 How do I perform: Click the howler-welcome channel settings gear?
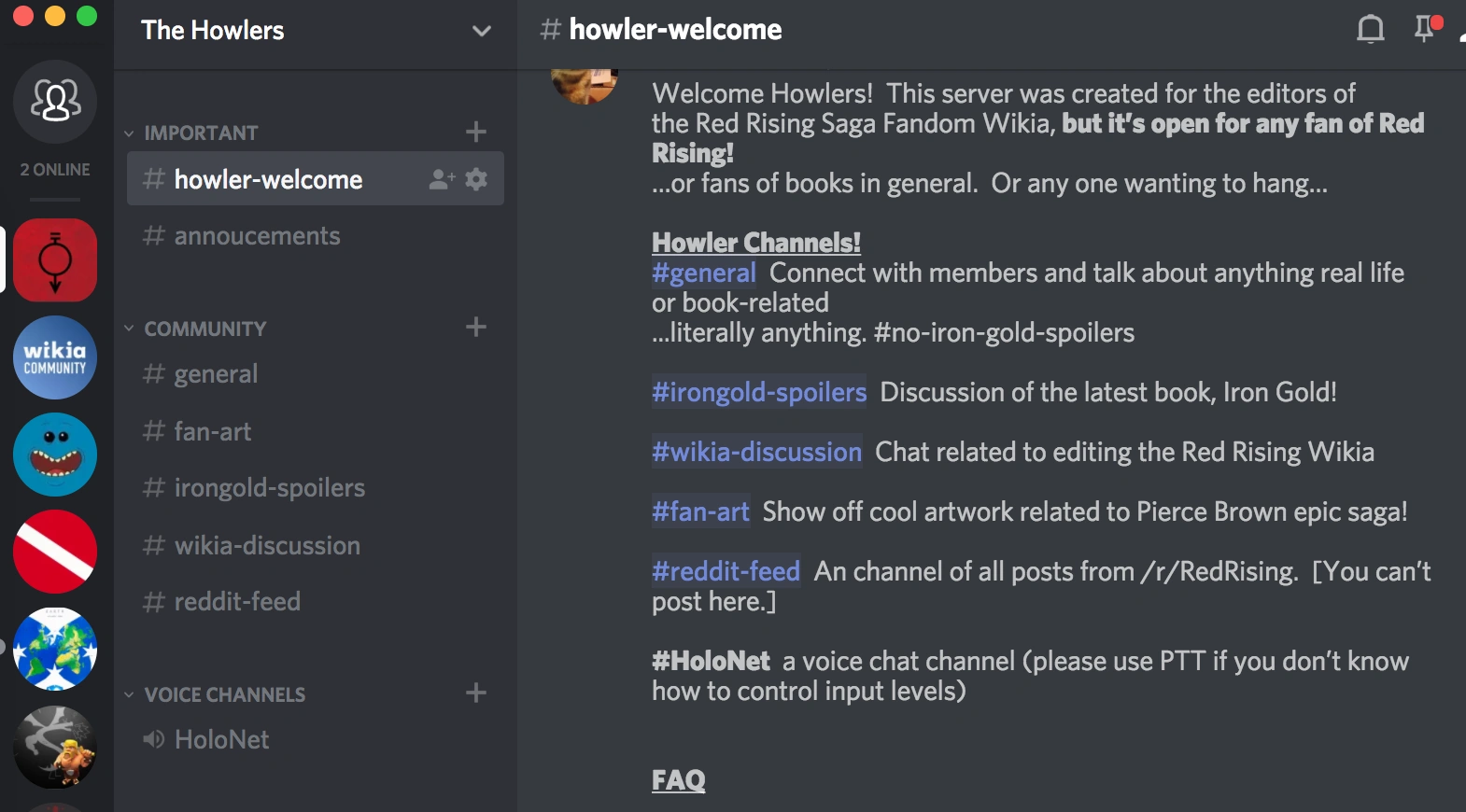[x=476, y=179]
